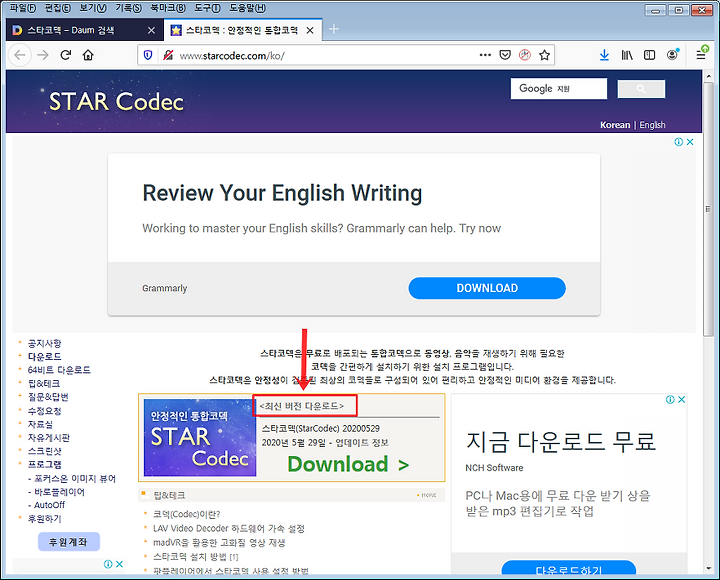Open the Firefox hamburger application menu
The width and height of the screenshot is (720, 580).
coord(701,55)
